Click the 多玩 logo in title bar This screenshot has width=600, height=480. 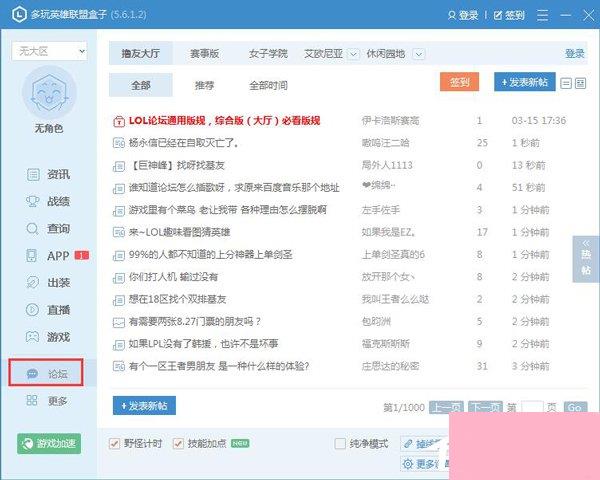click(x=19, y=15)
